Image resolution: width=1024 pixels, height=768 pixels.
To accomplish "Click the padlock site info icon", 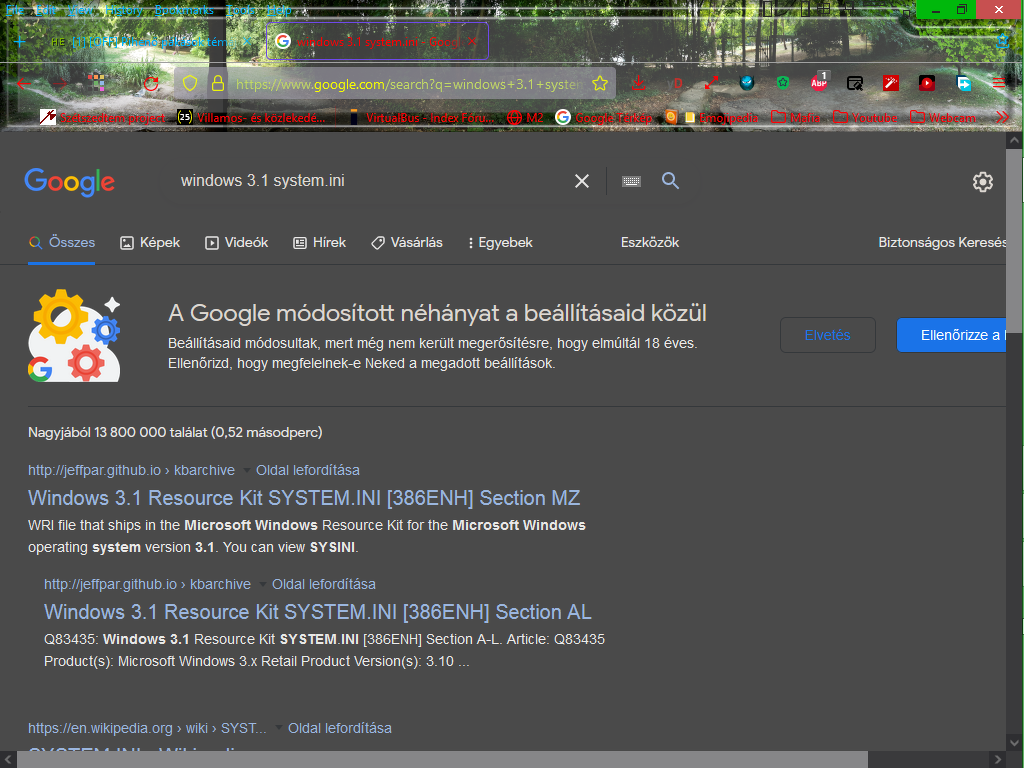I will [x=217, y=84].
